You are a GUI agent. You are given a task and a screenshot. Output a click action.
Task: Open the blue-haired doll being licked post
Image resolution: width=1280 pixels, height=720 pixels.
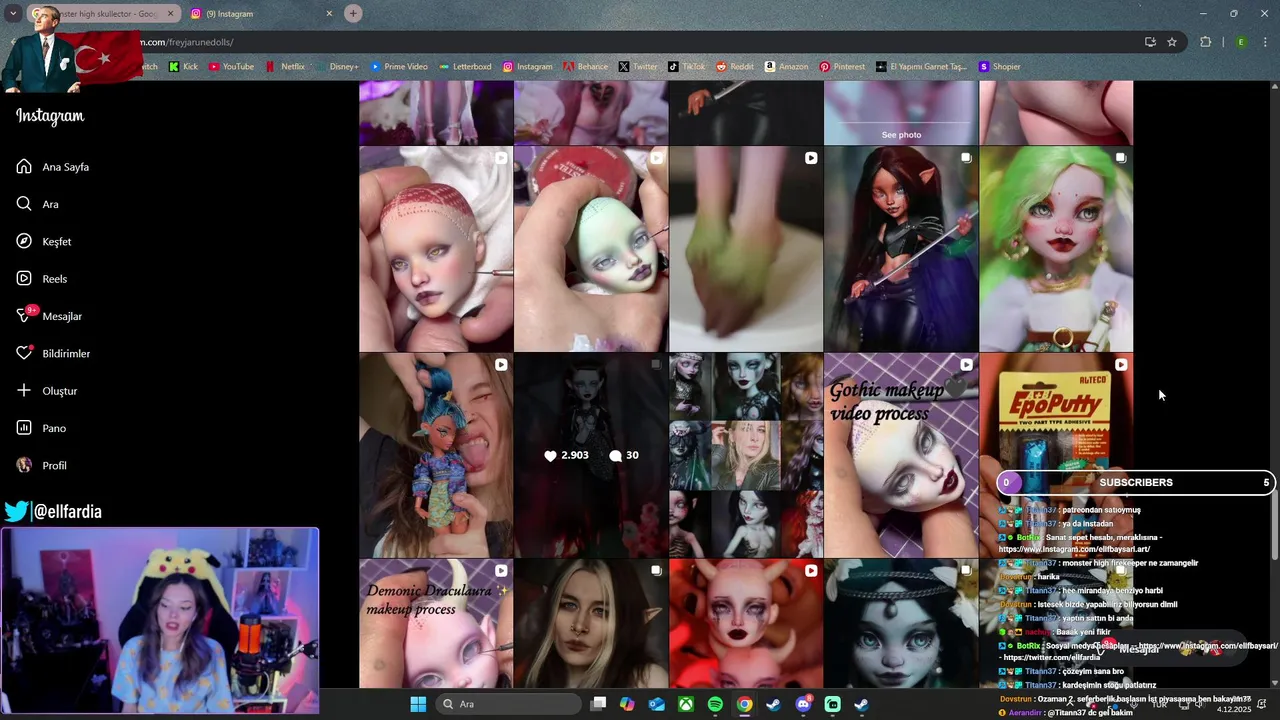pos(436,455)
